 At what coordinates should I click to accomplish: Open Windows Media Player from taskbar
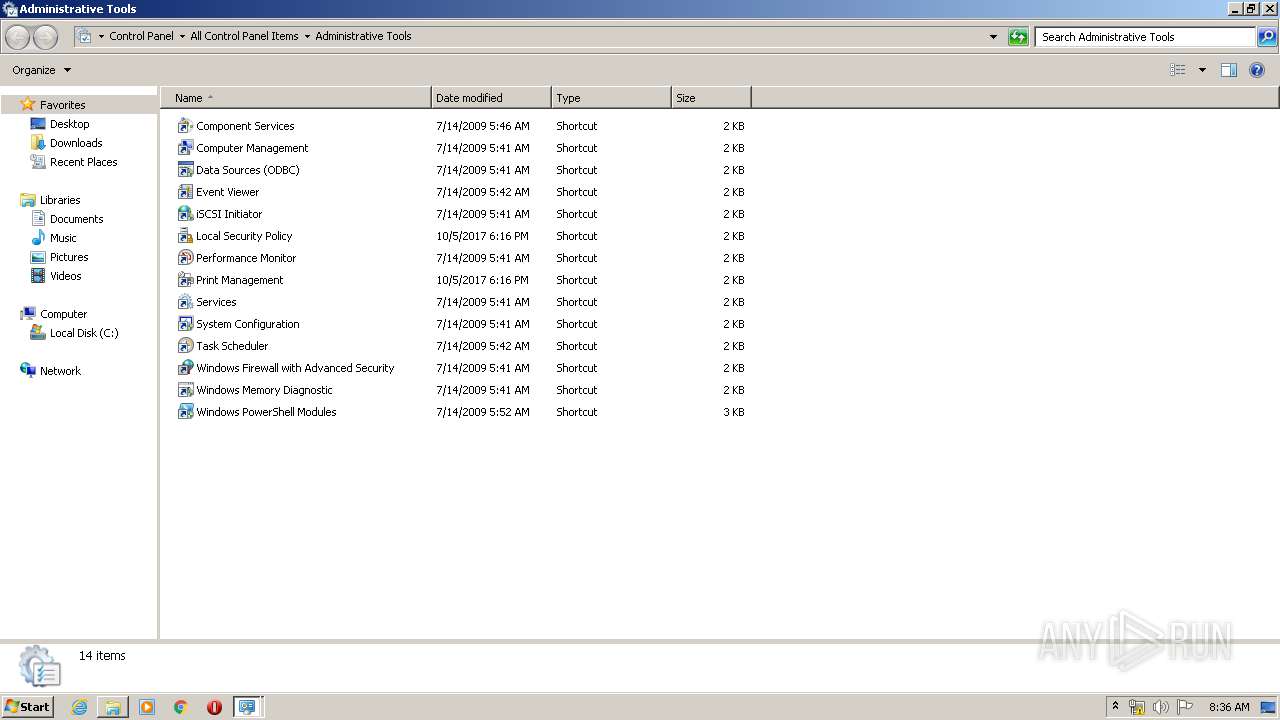(147, 707)
